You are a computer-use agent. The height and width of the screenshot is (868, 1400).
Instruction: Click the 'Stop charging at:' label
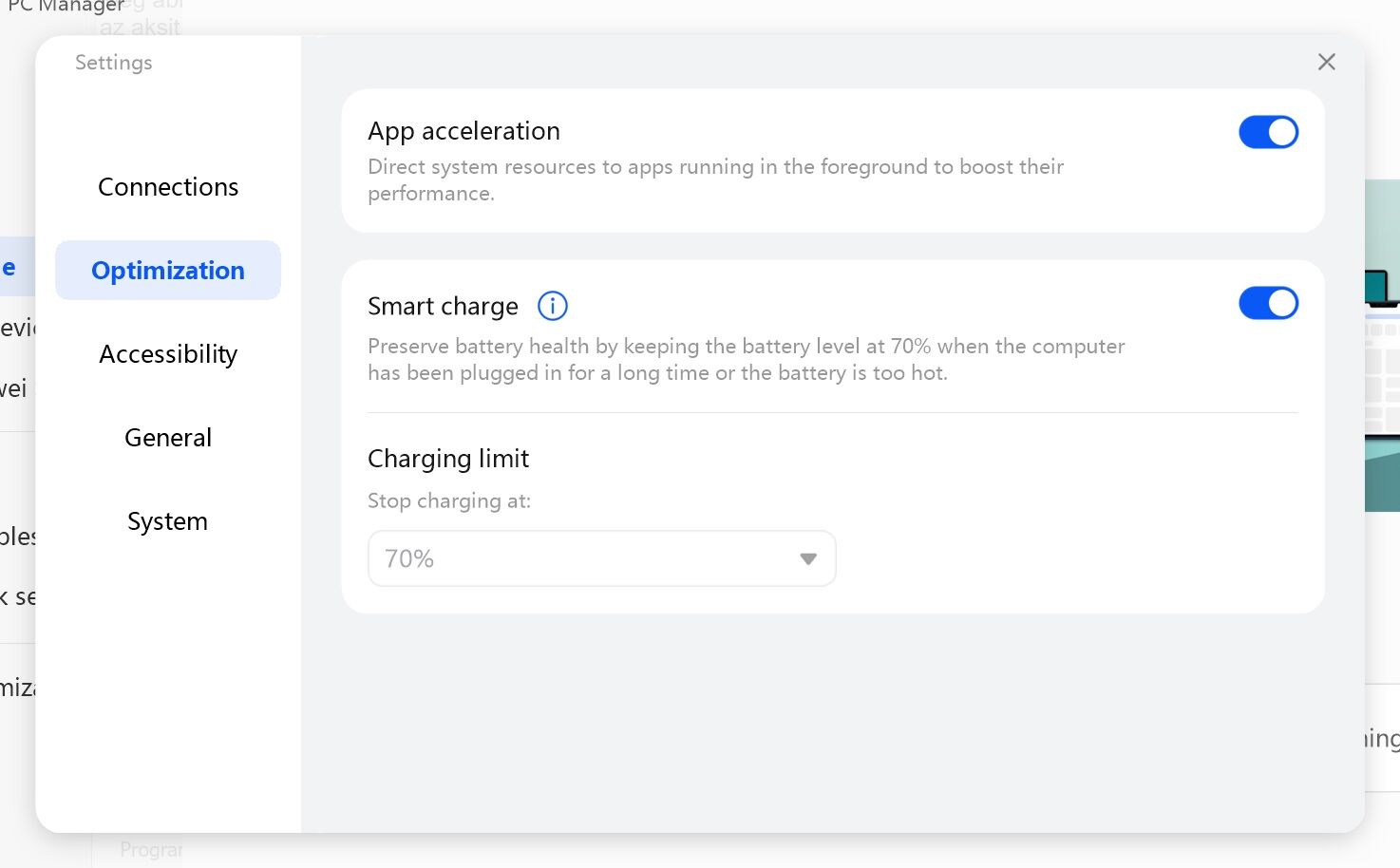point(448,500)
